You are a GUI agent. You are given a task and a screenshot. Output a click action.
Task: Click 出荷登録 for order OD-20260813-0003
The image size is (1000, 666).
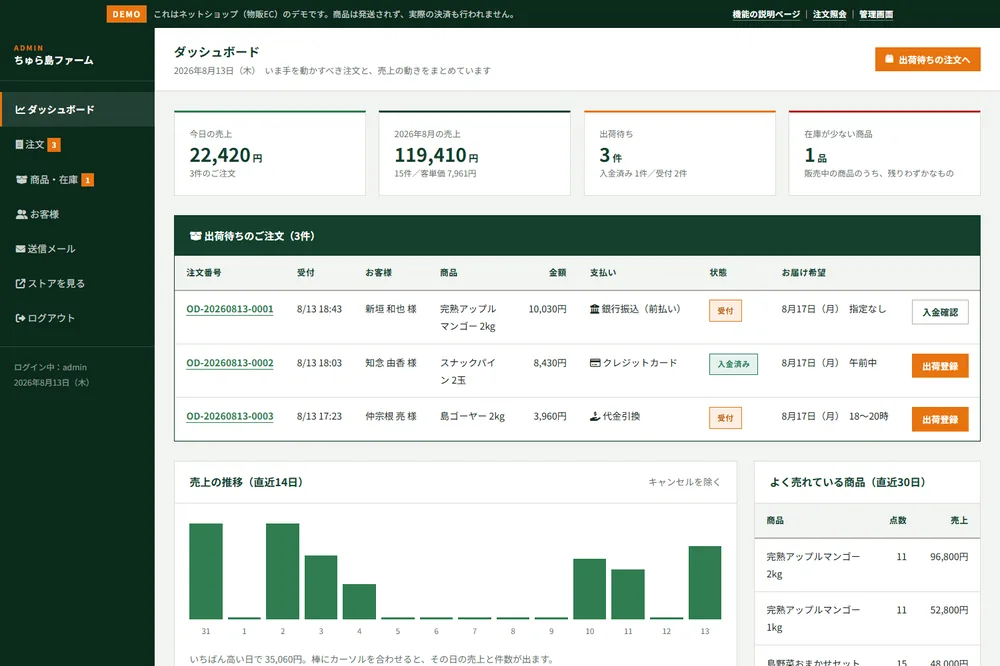click(x=940, y=419)
